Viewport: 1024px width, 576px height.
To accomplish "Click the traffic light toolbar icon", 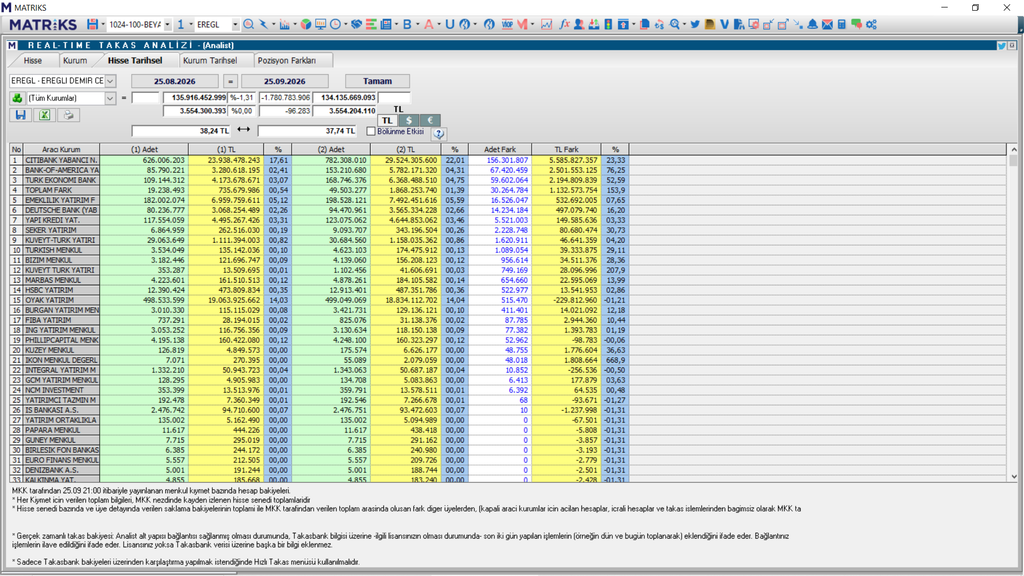I will click(608, 24).
